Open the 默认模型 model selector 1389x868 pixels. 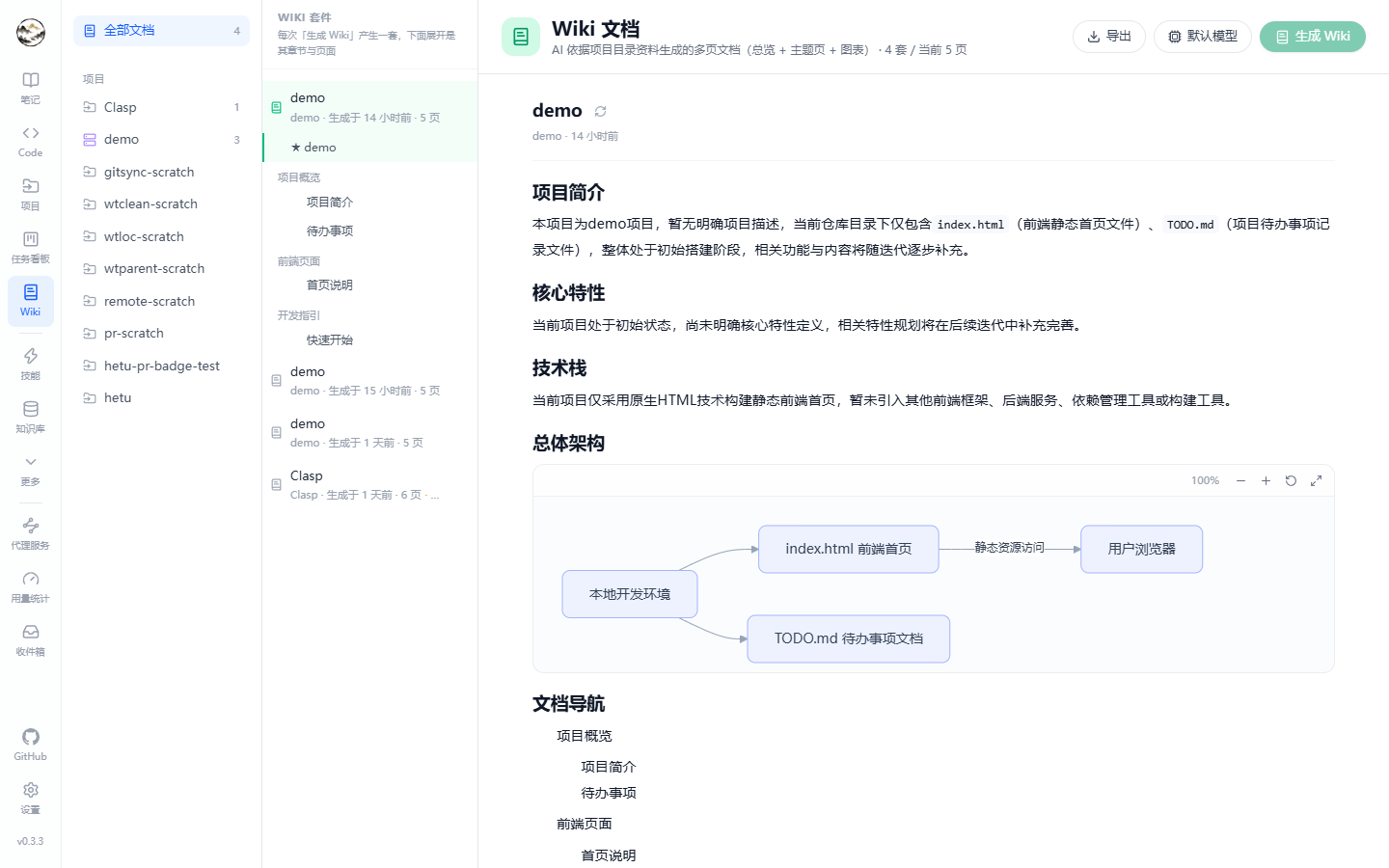click(x=1203, y=37)
